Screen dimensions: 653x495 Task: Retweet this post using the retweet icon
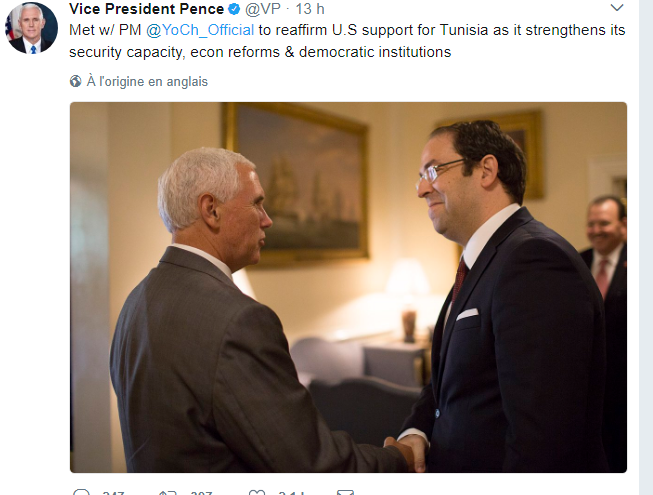pos(167,493)
